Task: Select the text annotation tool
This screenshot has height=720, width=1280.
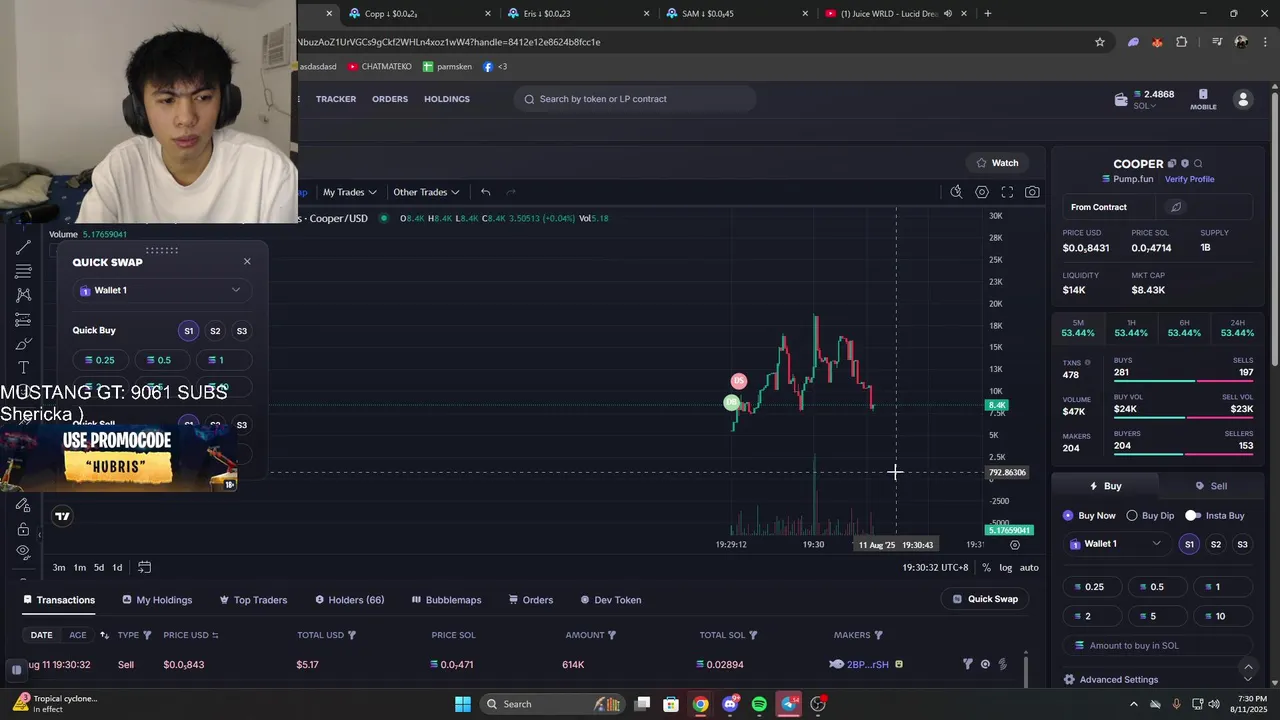Action: 24,368
